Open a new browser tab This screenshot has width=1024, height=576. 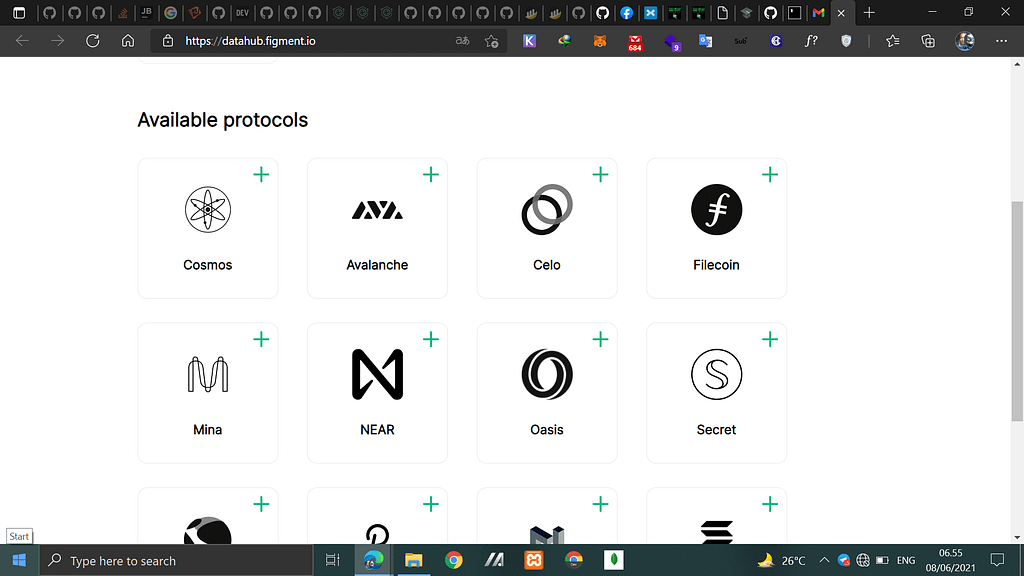click(x=869, y=12)
